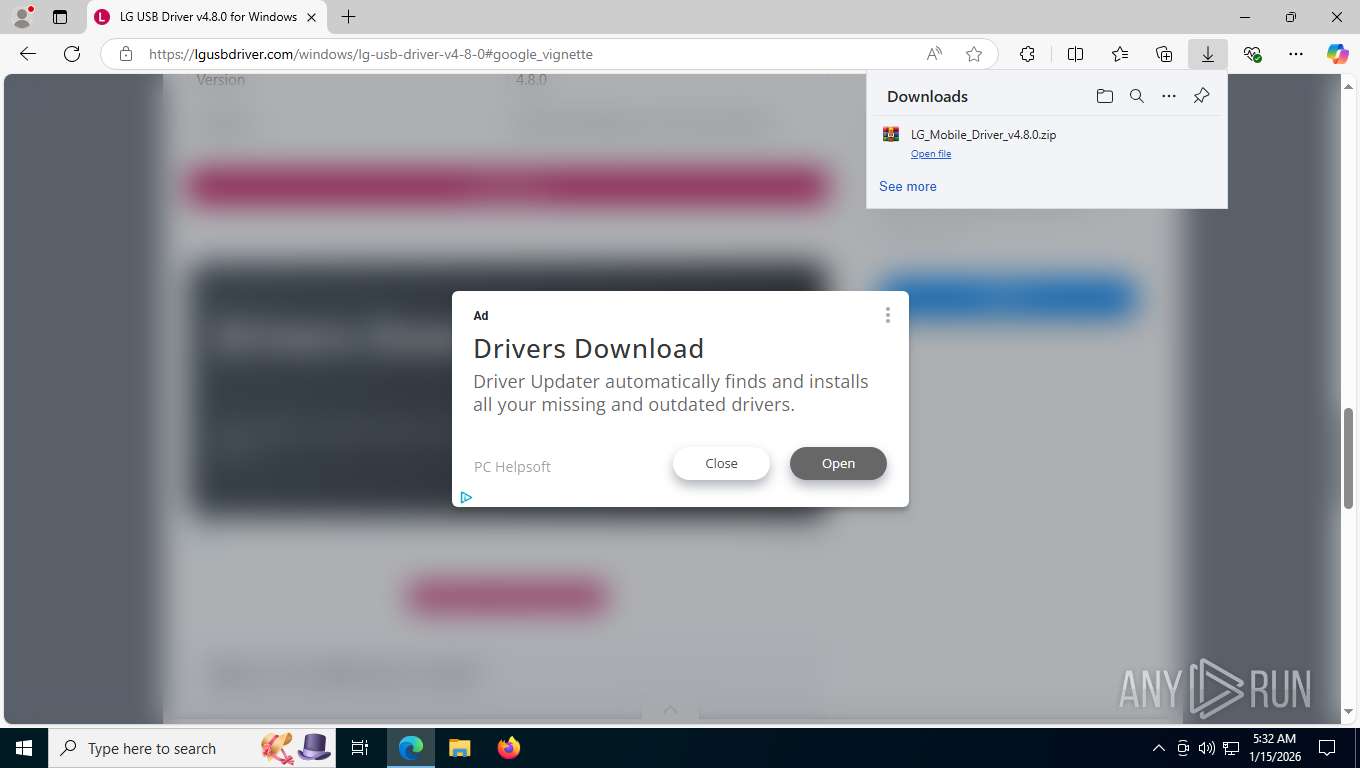
Task: Toggle the Downloads toolbar button
Action: coord(1208,54)
